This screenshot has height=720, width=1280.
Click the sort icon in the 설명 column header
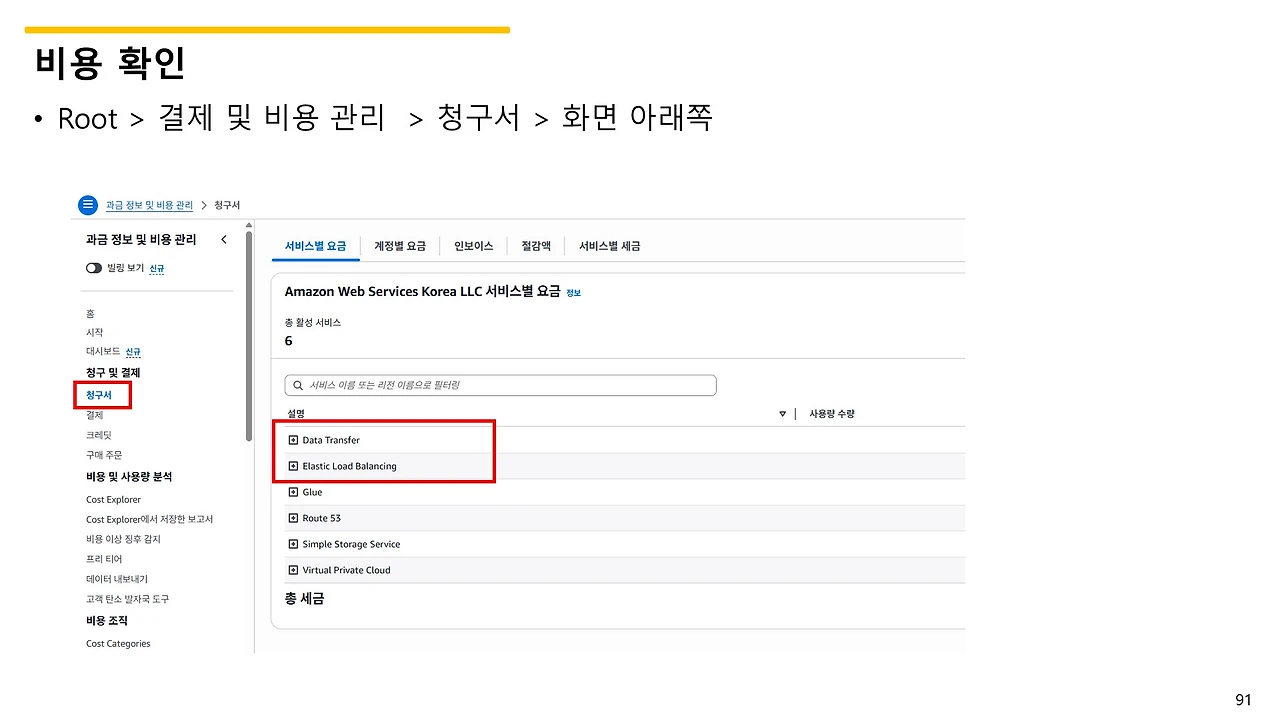(783, 413)
